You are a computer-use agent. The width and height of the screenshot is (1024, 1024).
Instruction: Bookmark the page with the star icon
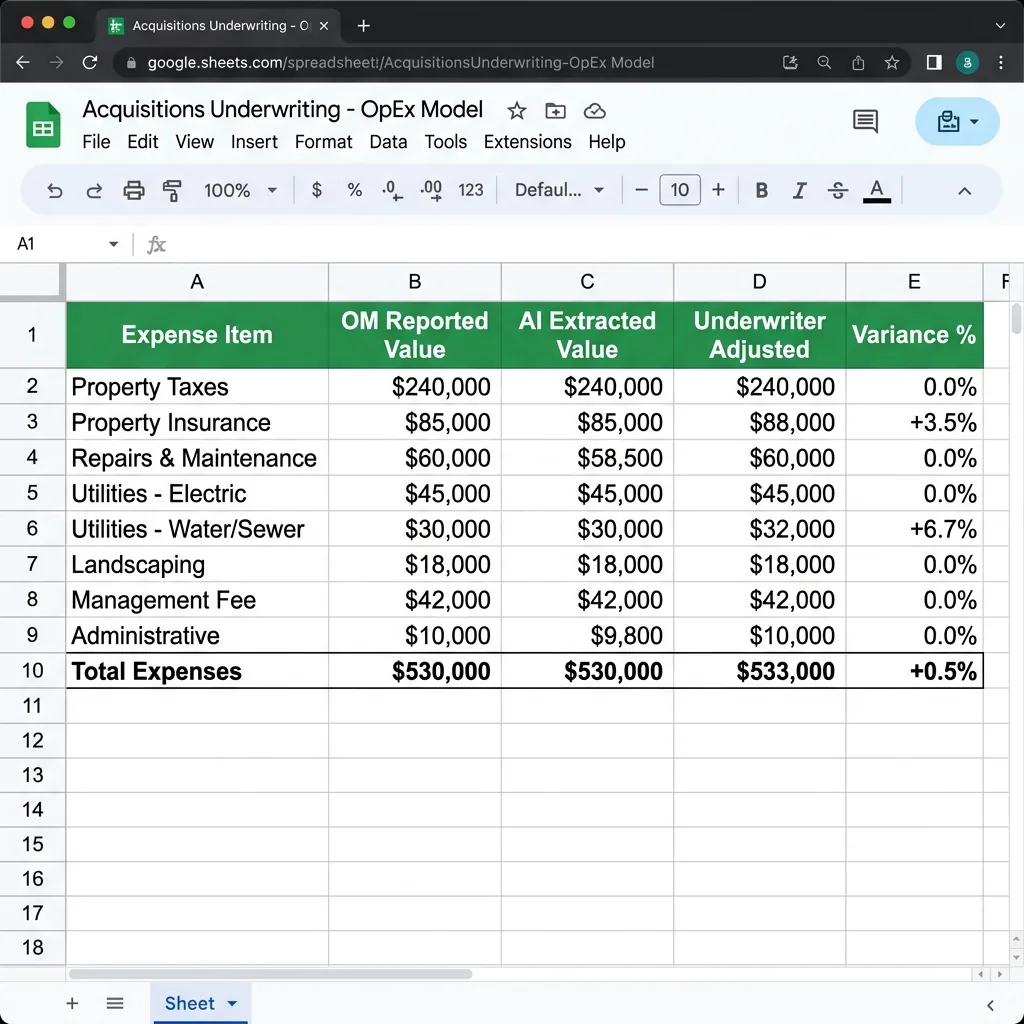pos(891,63)
